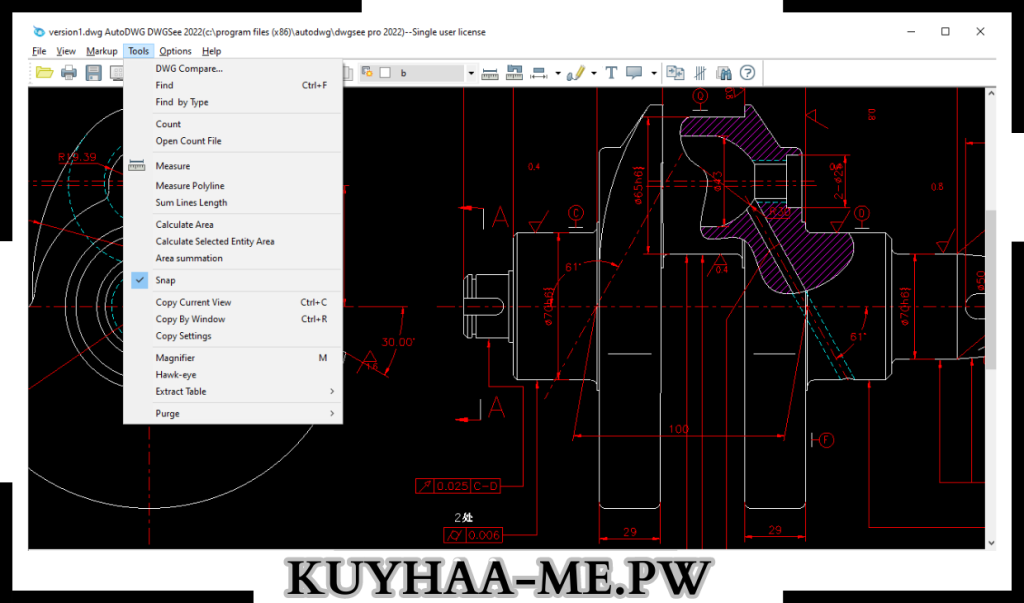Click the DWGSee app icon in title bar
This screenshot has height=603, width=1024.
39,31
